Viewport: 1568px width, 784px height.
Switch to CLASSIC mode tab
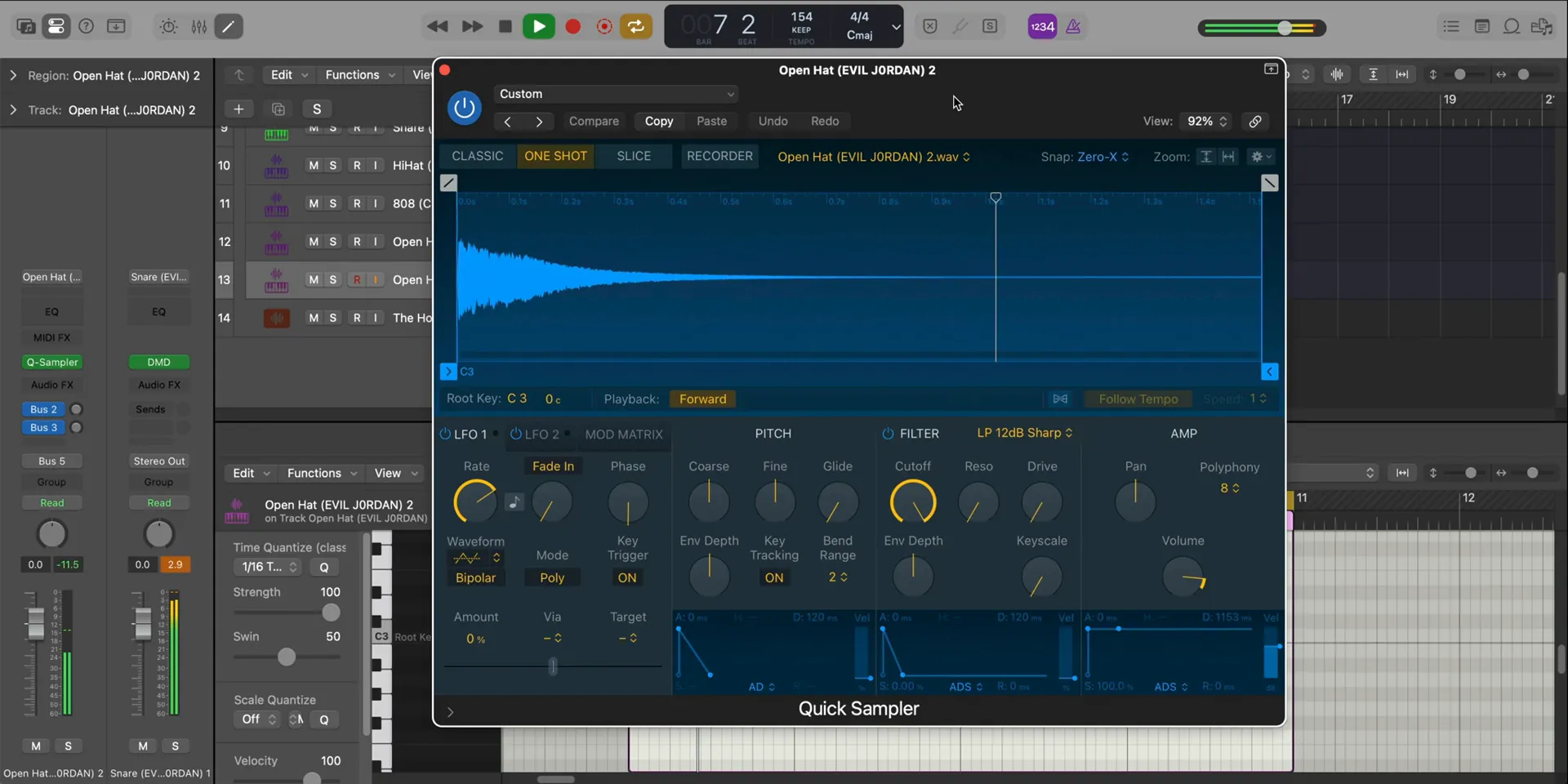click(x=477, y=156)
